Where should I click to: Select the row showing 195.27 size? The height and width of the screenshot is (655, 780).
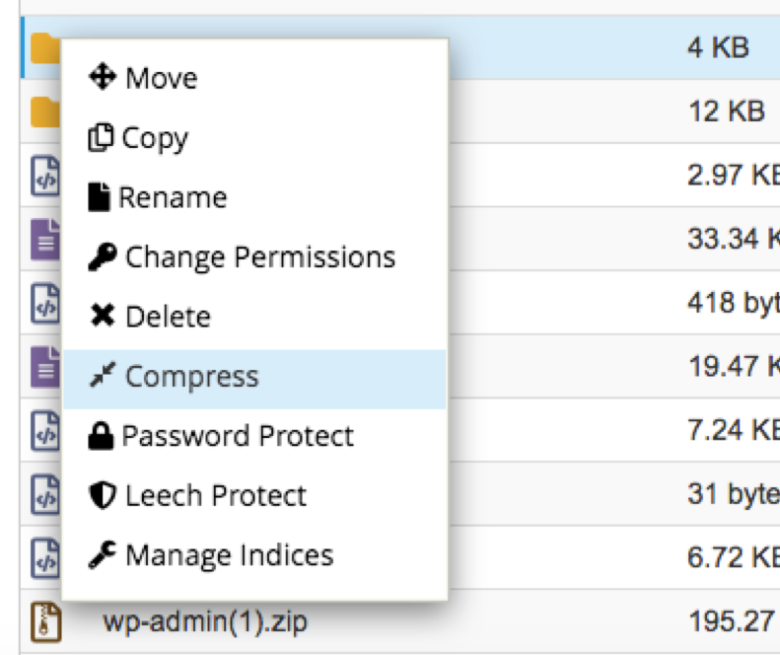pyautogui.click(x=400, y=621)
